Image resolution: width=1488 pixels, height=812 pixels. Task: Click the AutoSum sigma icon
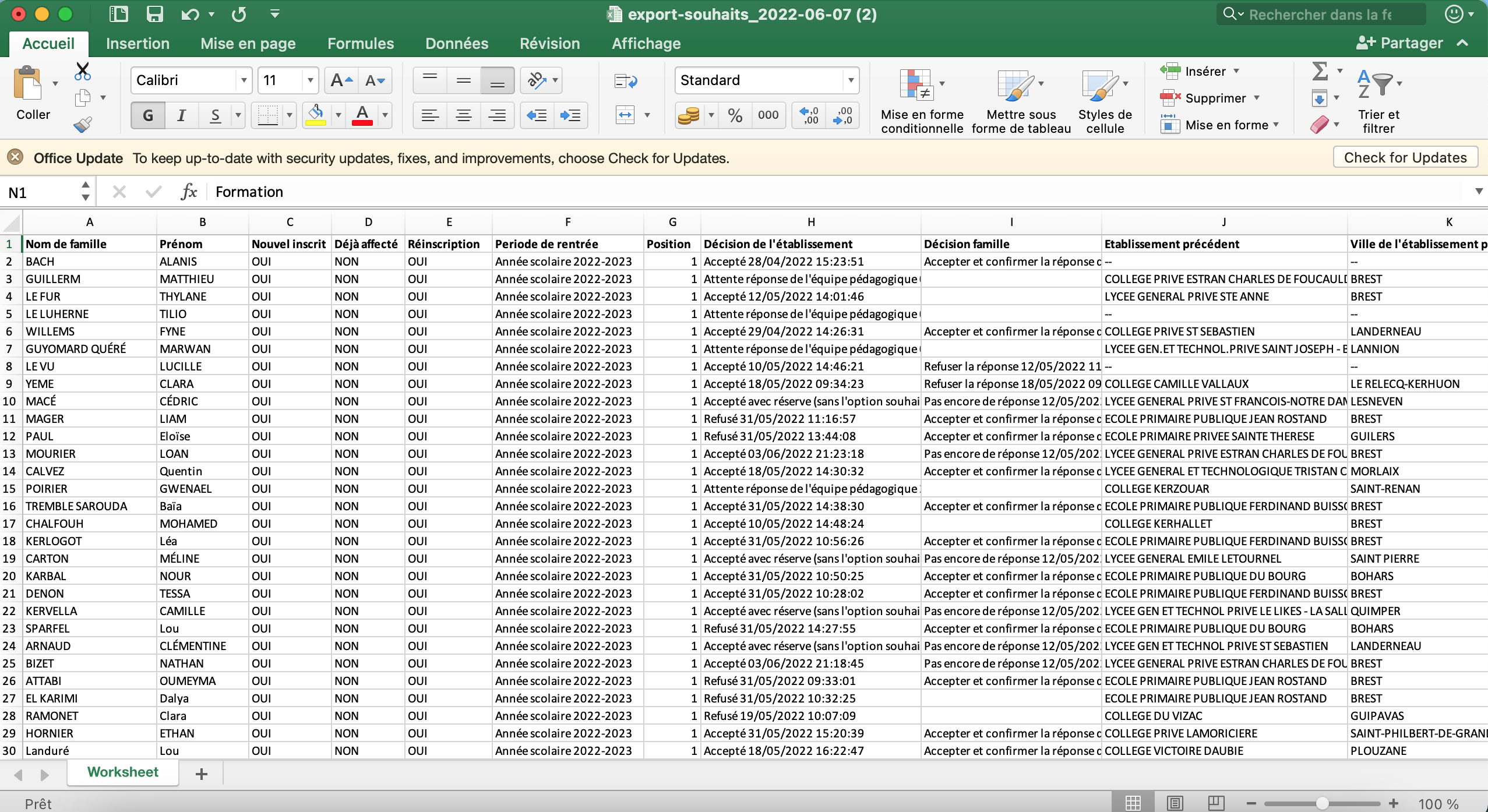tap(1320, 71)
